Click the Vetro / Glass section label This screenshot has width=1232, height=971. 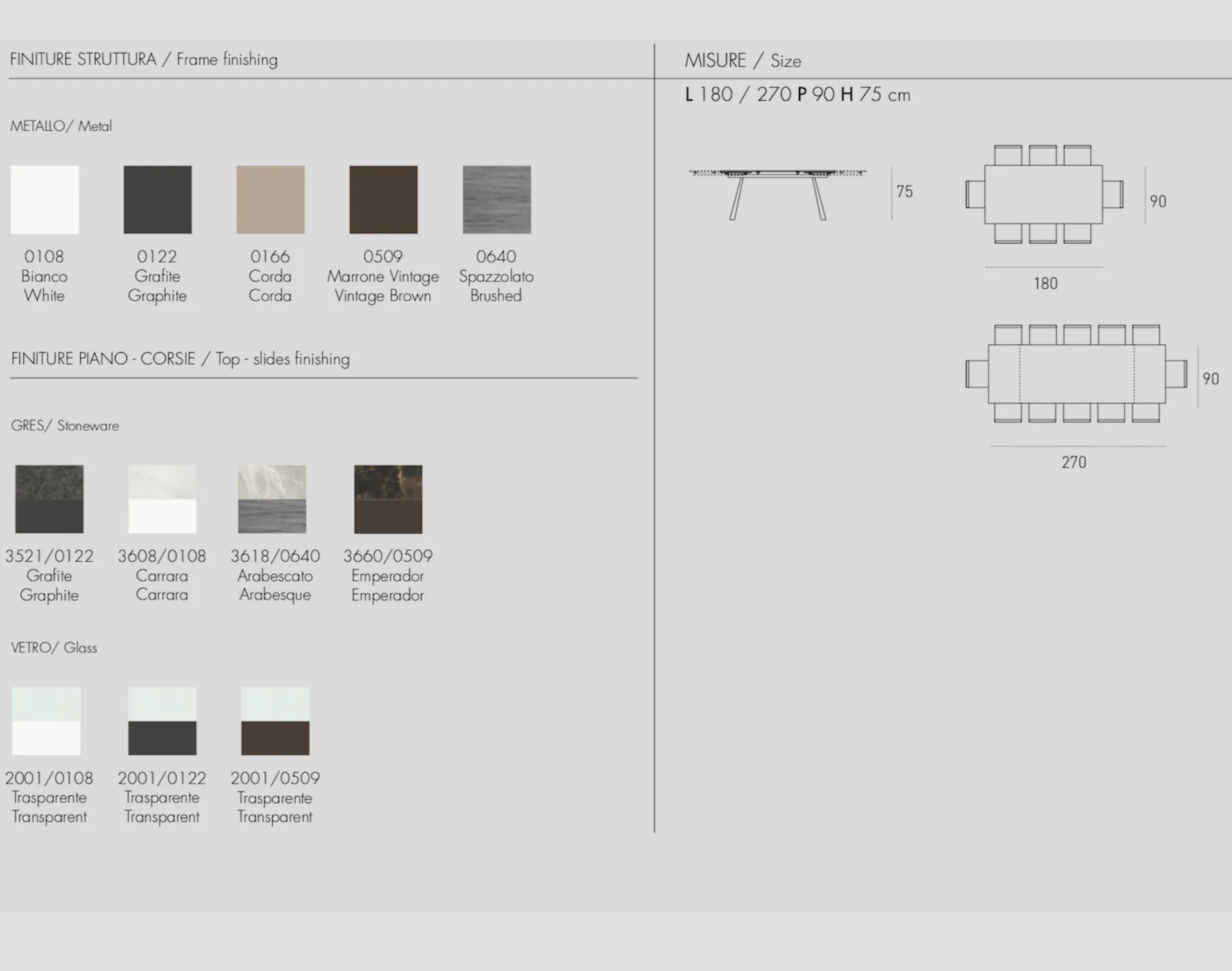[54, 648]
